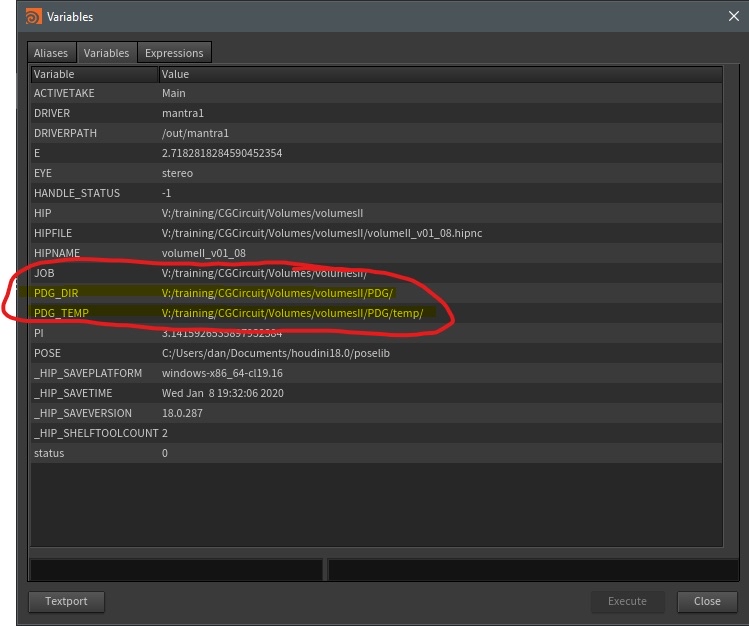
Task: Click the _HIP_SAVEPLATFORM variable name
Action: (88, 373)
